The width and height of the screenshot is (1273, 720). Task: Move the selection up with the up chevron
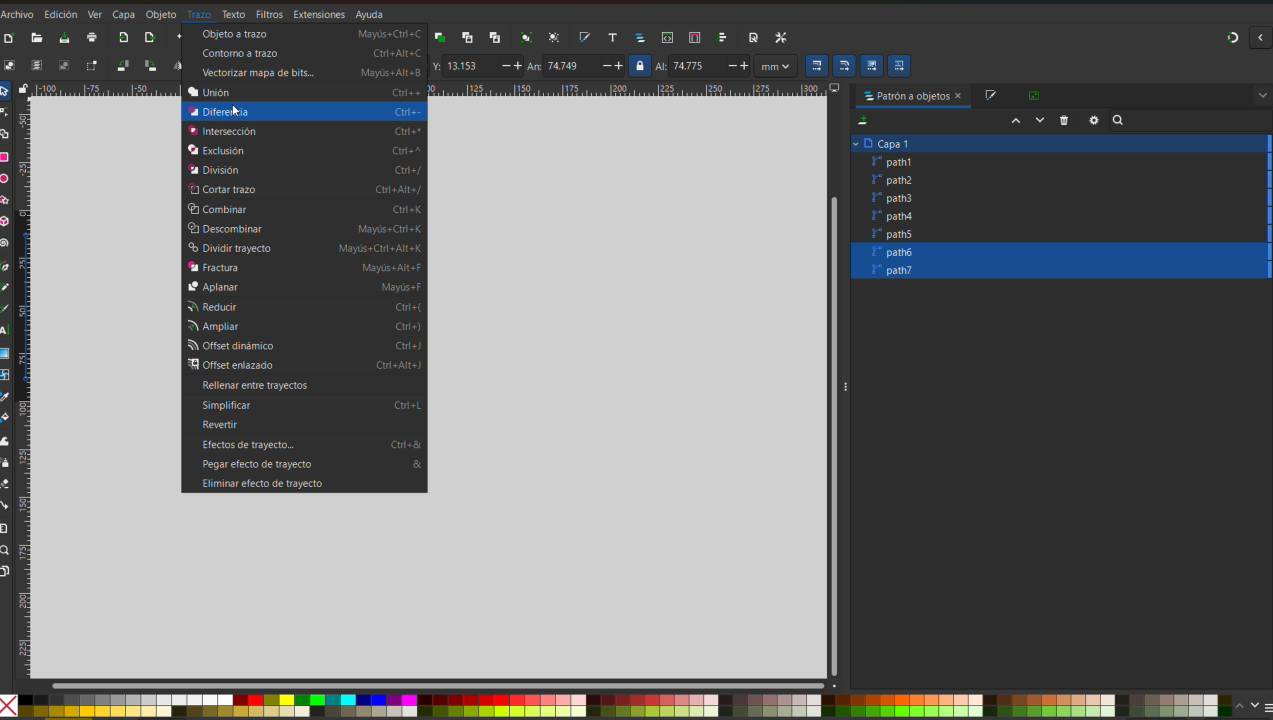tap(1016, 120)
